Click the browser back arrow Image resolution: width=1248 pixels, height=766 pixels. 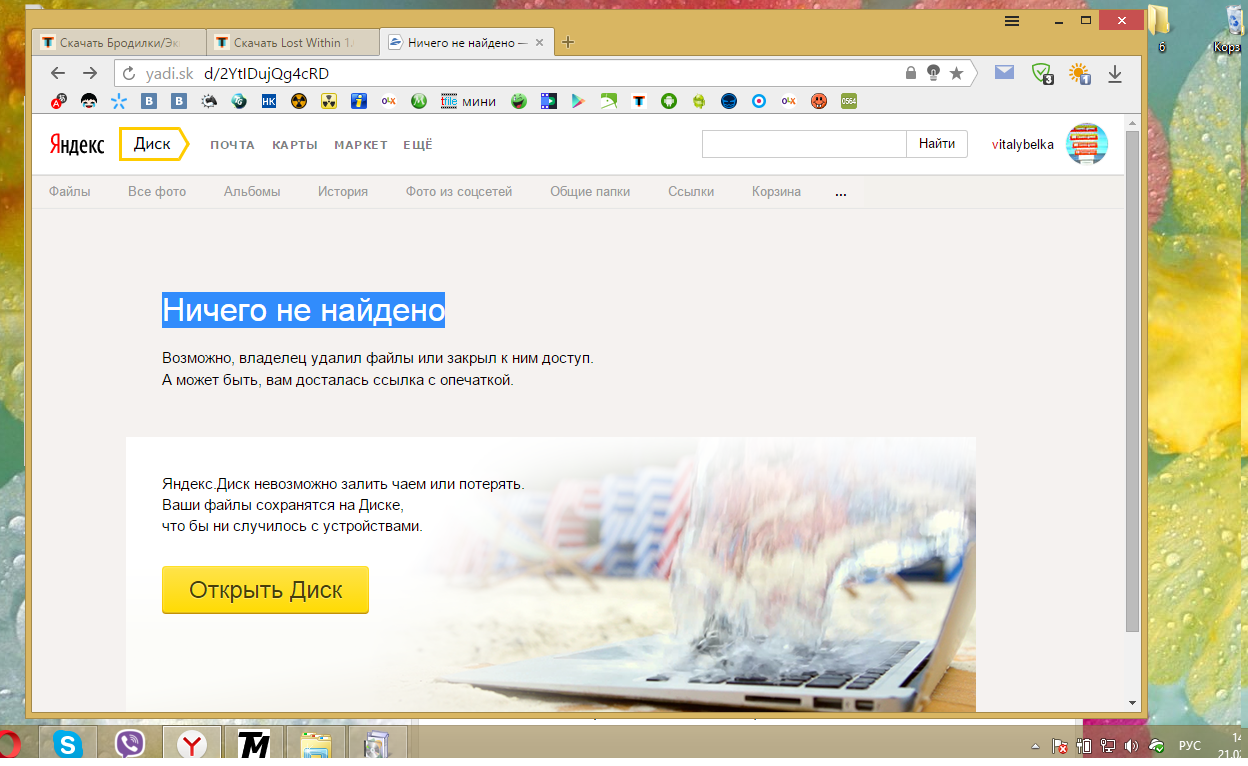click(x=58, y=73)
